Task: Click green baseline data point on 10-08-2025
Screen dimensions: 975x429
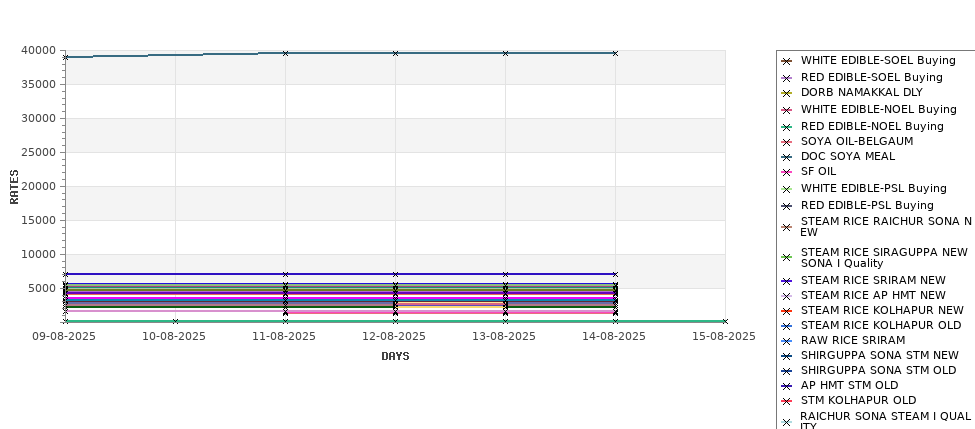Action: point(175,321)
